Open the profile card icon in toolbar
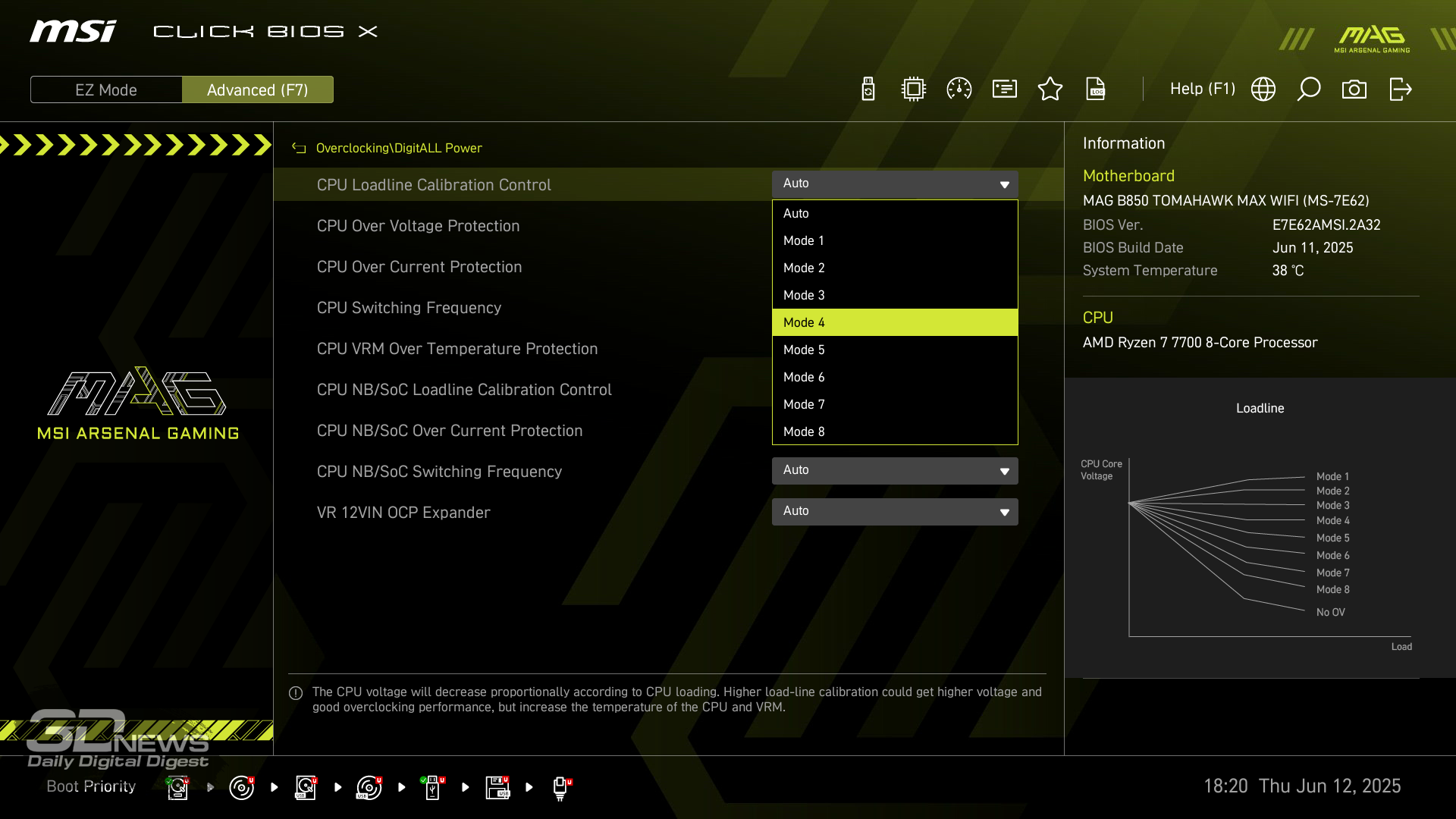 (1005, 89)
